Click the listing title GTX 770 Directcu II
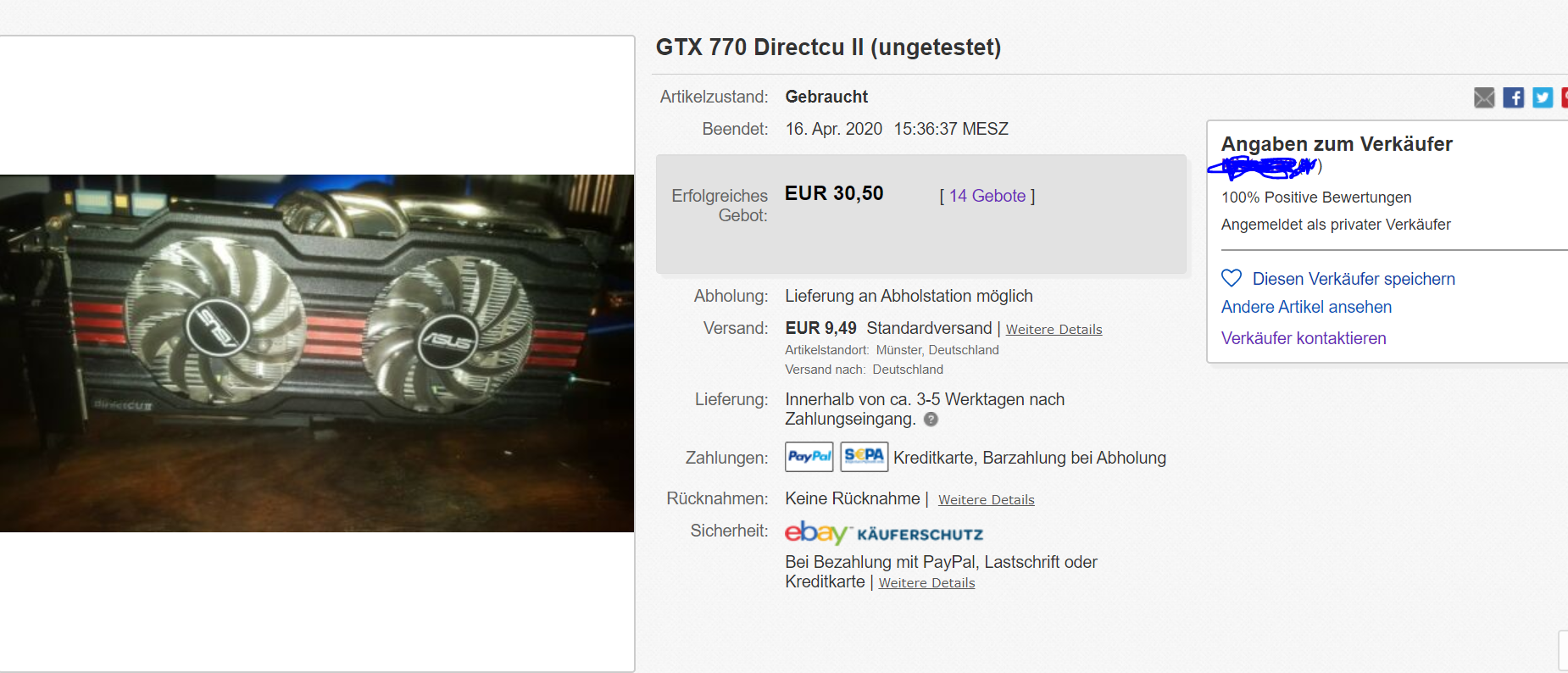Viewport: 1568px width, 673px height. 828,47
